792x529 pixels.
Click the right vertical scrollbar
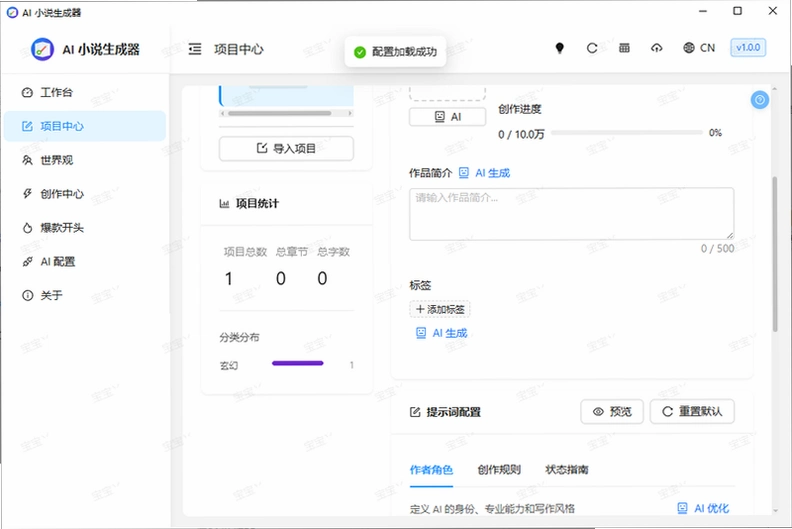pyautogui.click(x=775, y=254)
